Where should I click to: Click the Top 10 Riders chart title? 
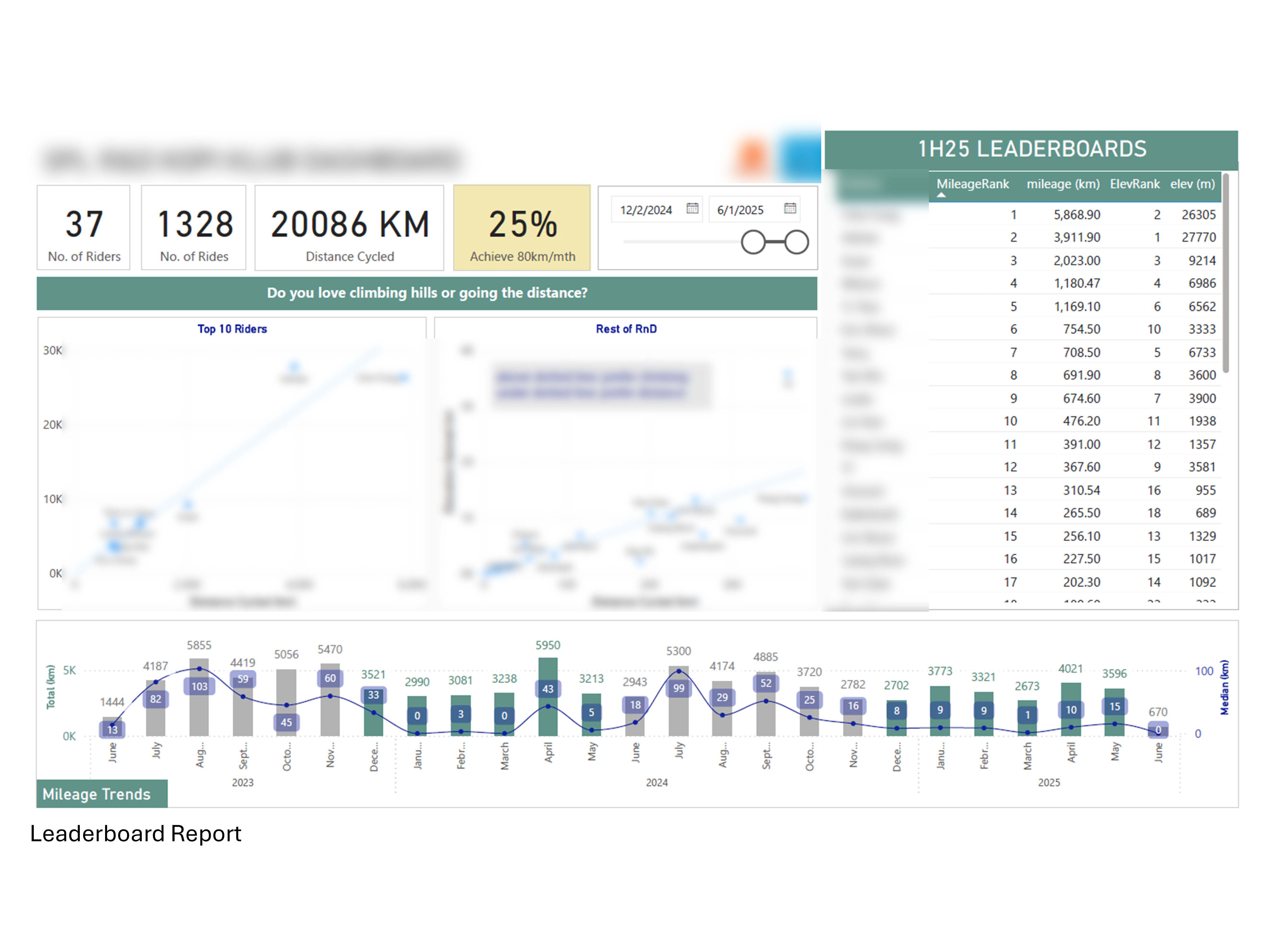[232, 329]
